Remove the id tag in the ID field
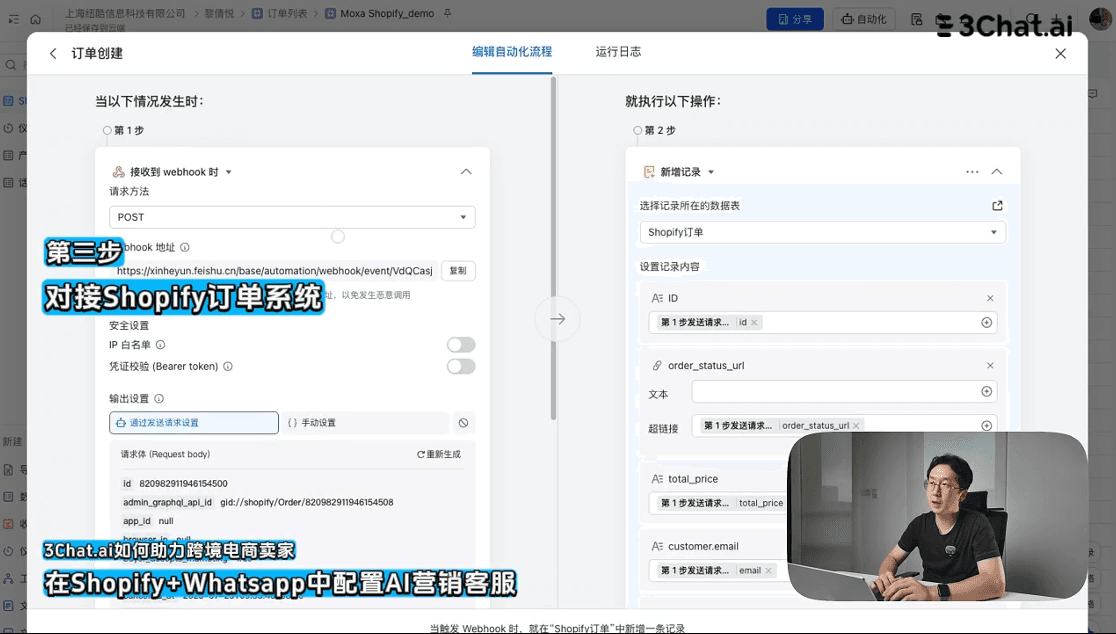 click(x=754, y=322)
